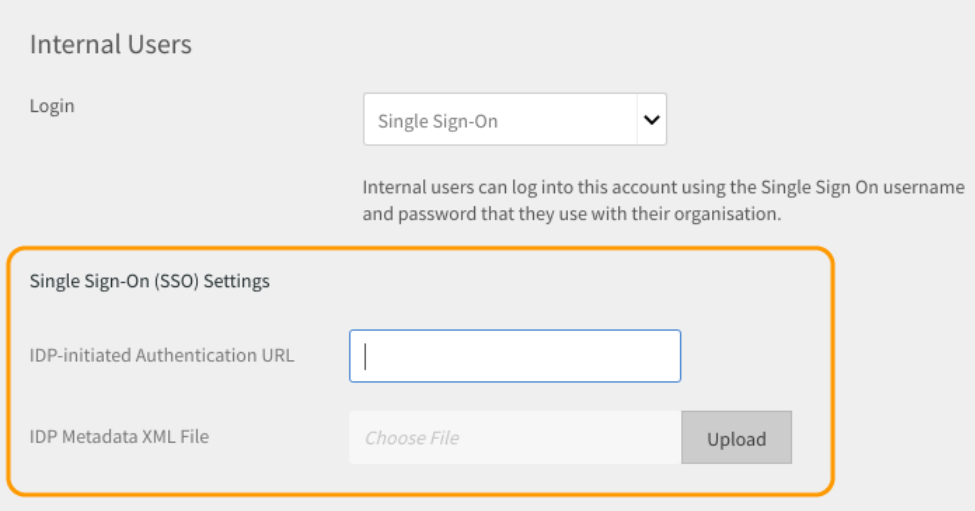Click the selected 'Single Sign-On' dropdown text
975x511 pixels.
pos(438,122)
